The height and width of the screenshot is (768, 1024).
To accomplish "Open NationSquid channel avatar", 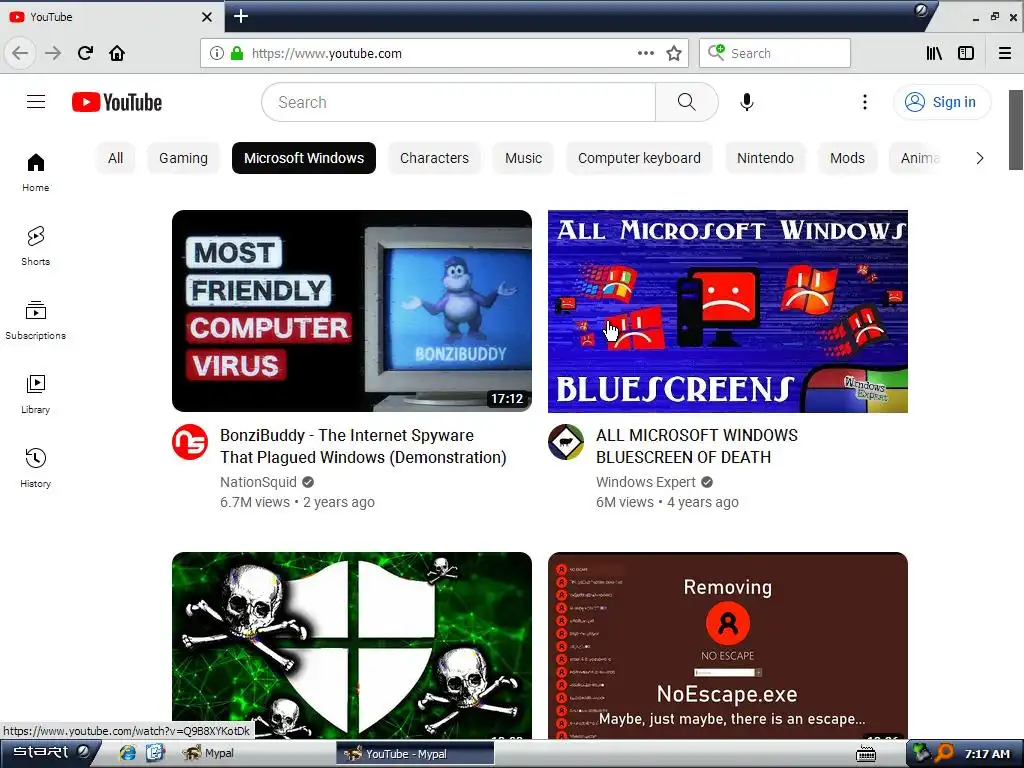I will [x=190, y=442].
